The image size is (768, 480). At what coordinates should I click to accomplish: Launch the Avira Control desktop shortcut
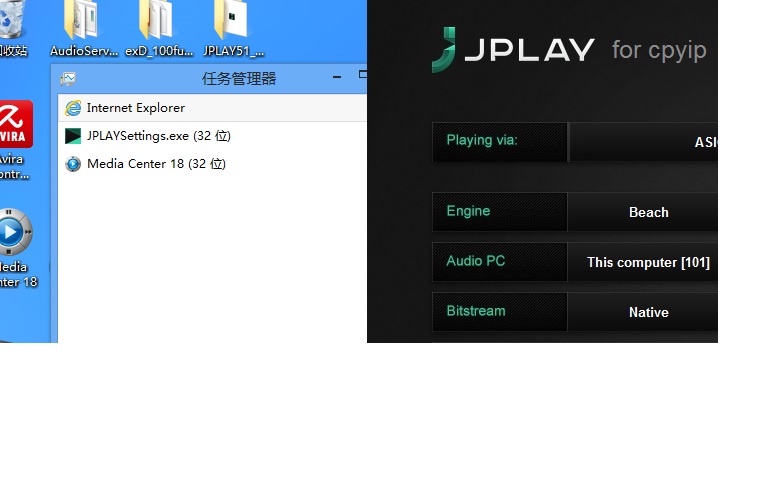15,140
